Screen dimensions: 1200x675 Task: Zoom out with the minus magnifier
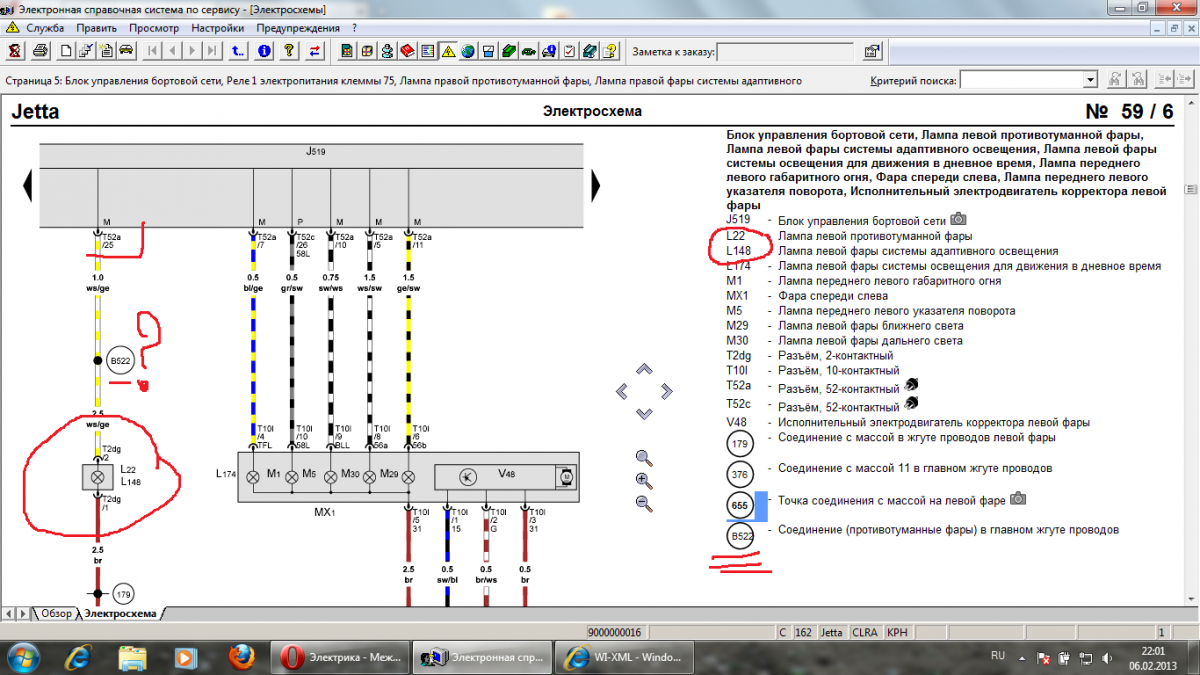click(x=644, y=504)
